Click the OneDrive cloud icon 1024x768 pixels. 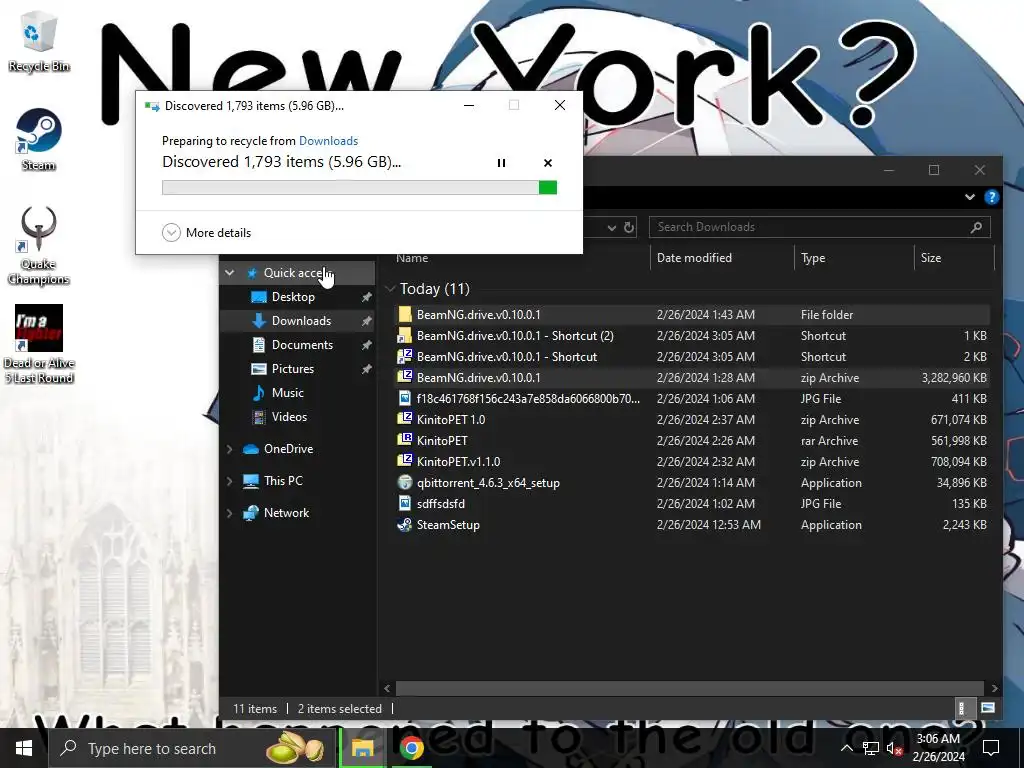click(251, 449)
